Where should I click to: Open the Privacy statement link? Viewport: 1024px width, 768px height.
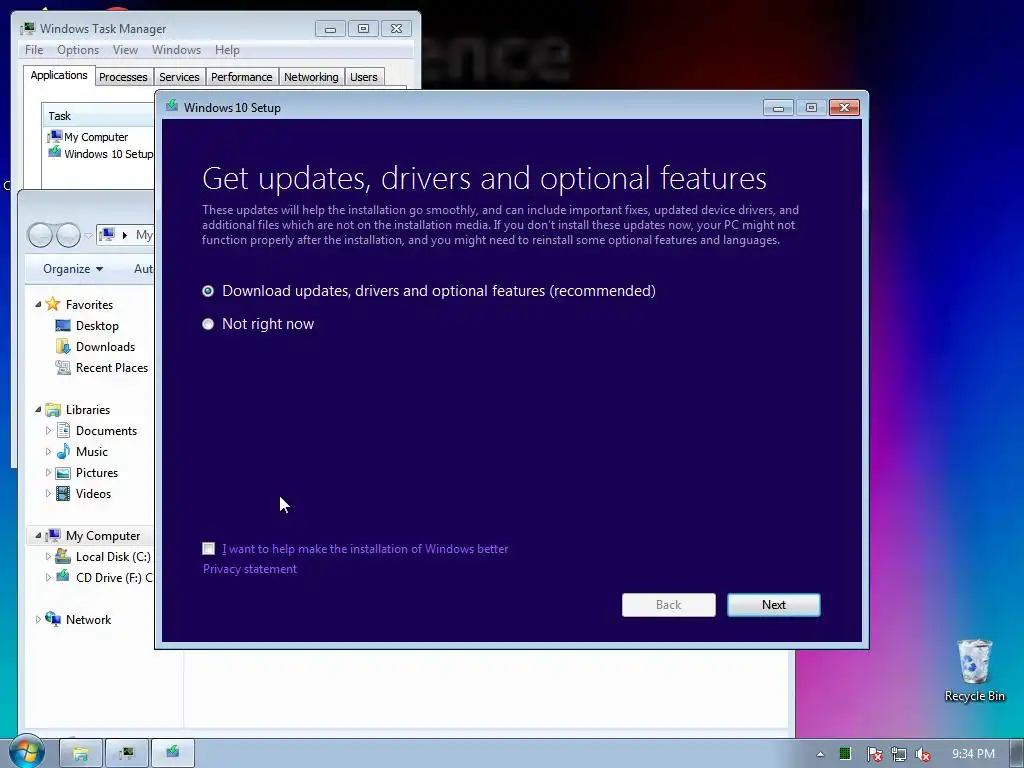pyautogui.click(x=249, y=569)
